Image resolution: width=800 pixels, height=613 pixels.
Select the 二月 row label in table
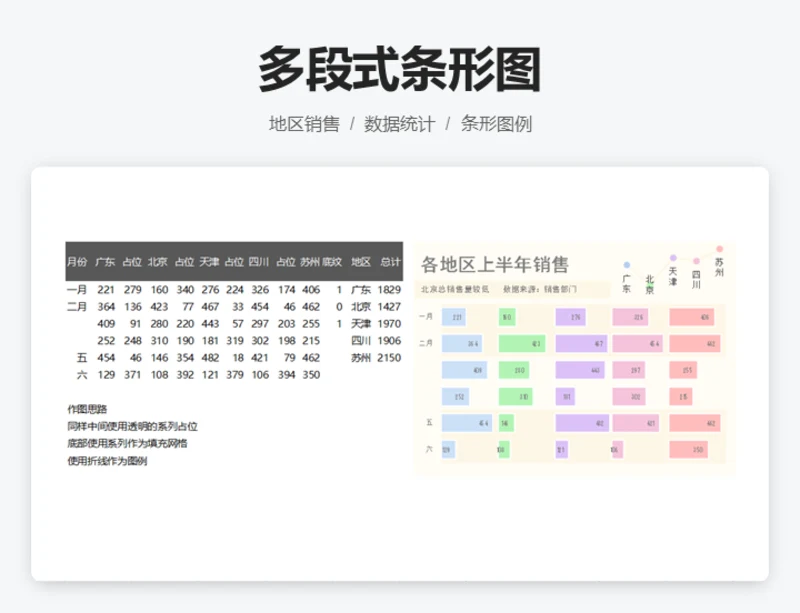pyautogui.click(x=77, y=307)
